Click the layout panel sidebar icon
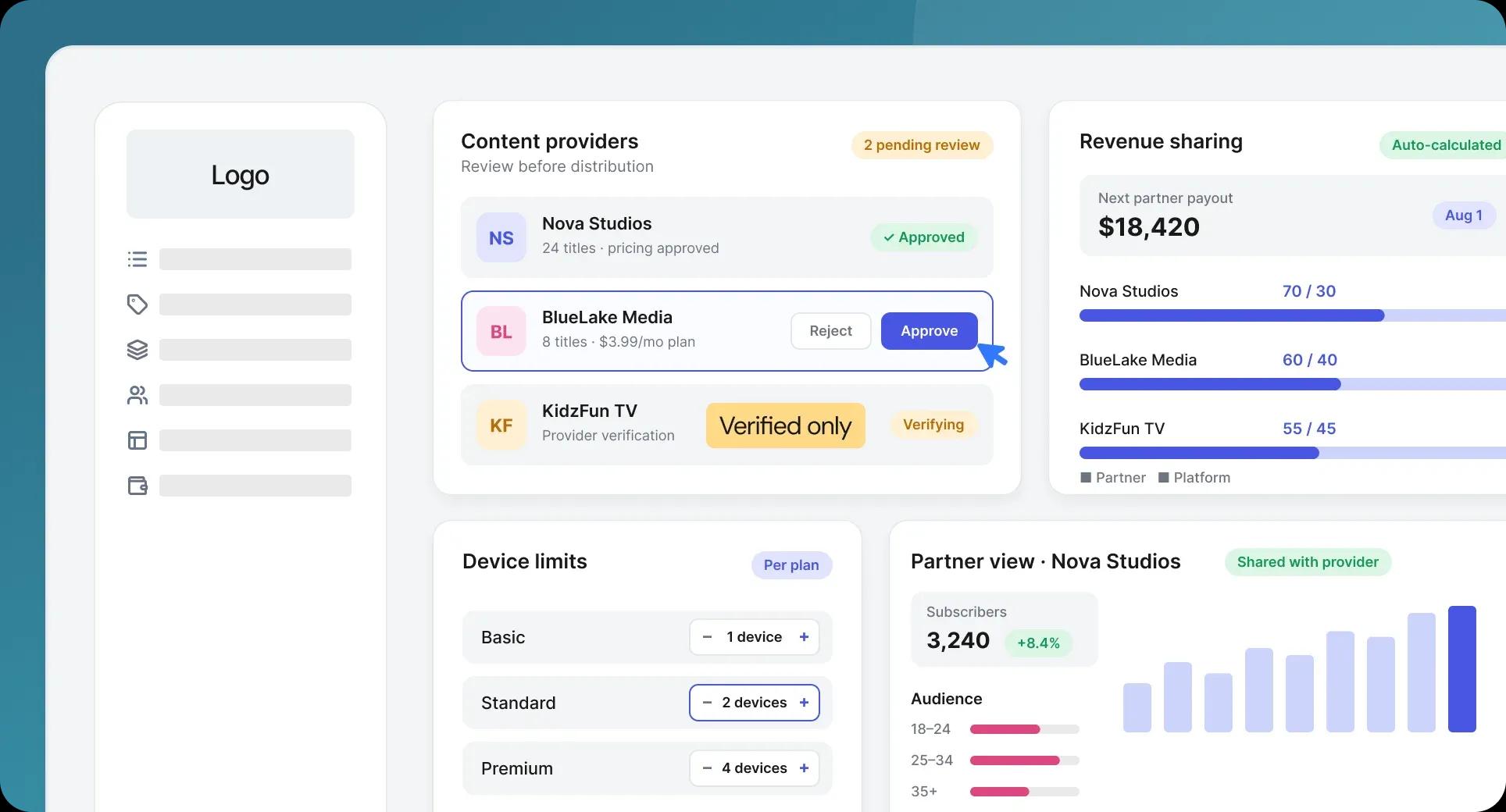 coord(137,440)
